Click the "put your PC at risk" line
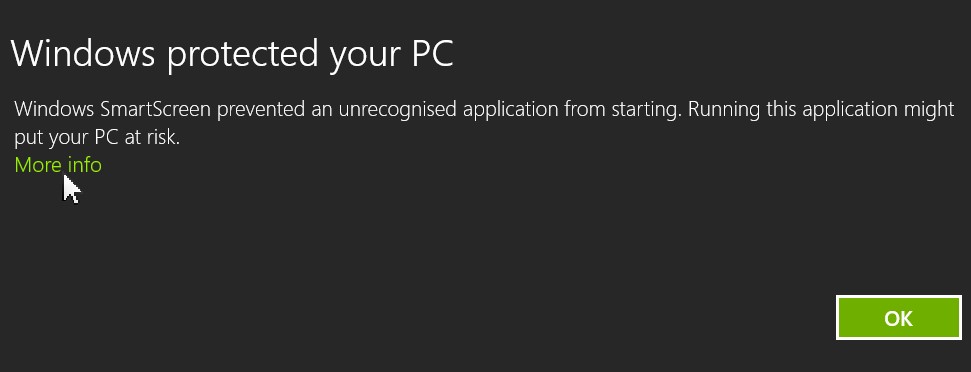Viewport: 971px width, 372px height. [x=97, y=138]
